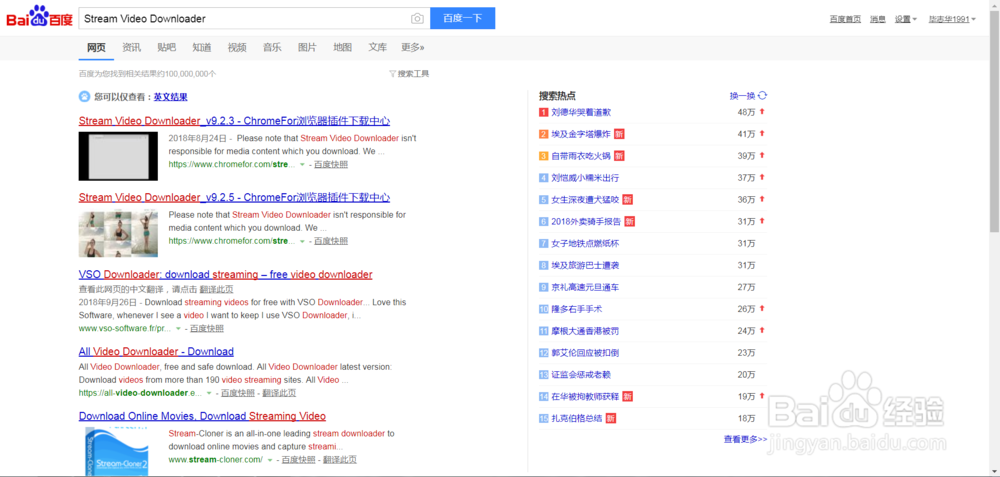1000x477 pixels.
Task: Open All Video Downloader - Download result
Action: pyautogui.click(x=156, y=351)
